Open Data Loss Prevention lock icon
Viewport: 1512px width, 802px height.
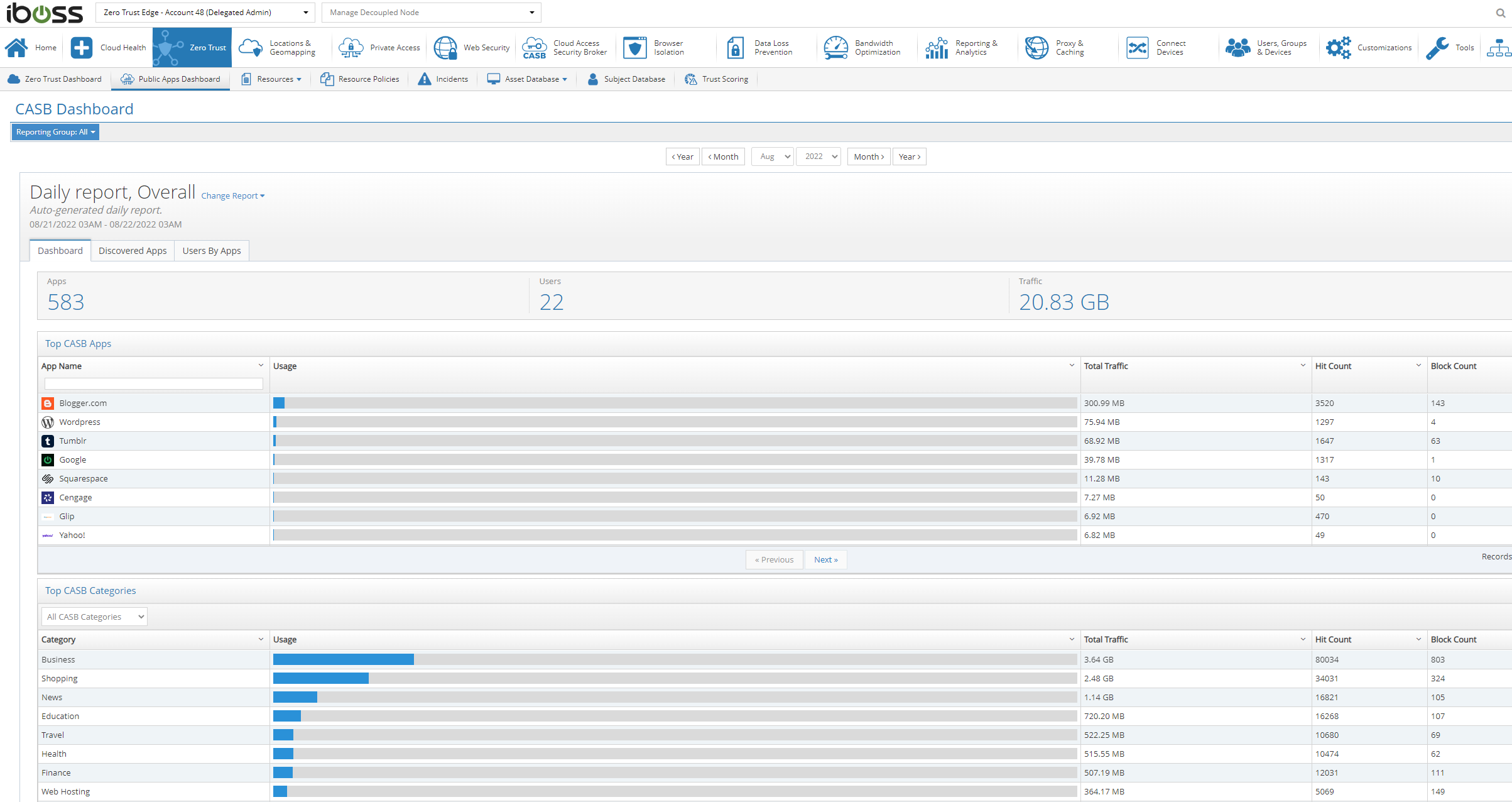pos(735,48)
